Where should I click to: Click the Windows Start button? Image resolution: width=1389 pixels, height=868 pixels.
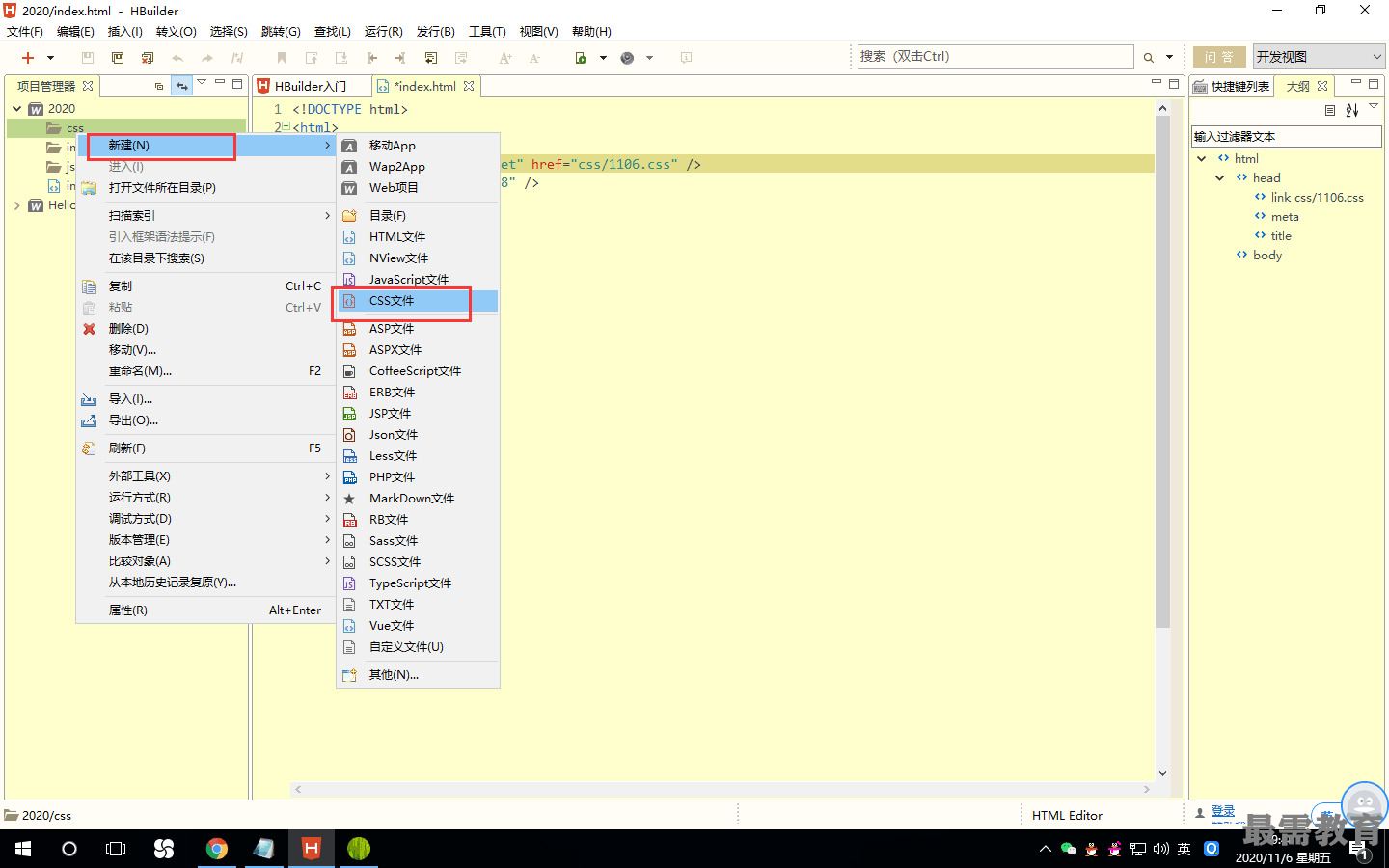point(23,849)
